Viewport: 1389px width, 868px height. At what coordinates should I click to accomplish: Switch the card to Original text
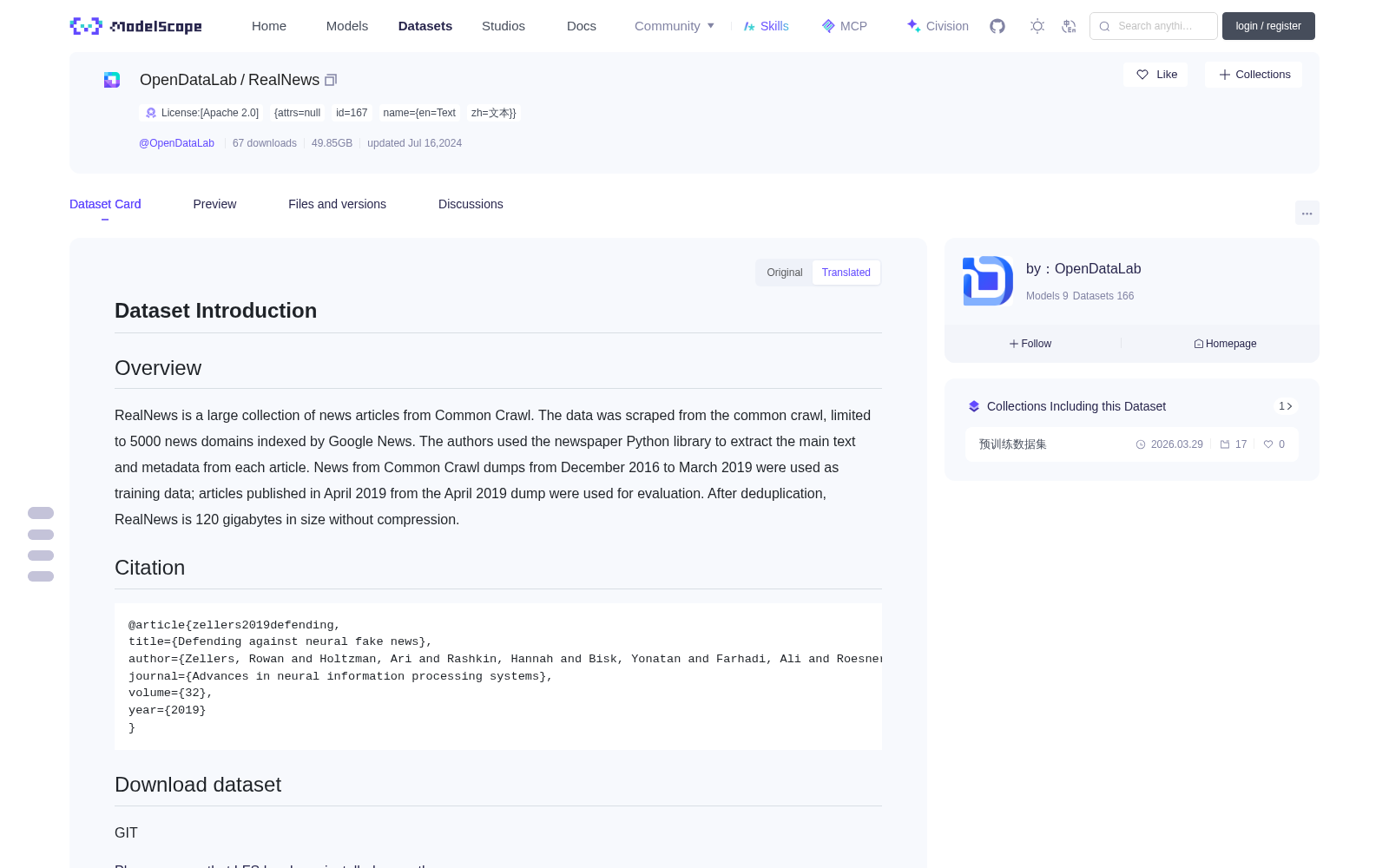pos(785,273)
